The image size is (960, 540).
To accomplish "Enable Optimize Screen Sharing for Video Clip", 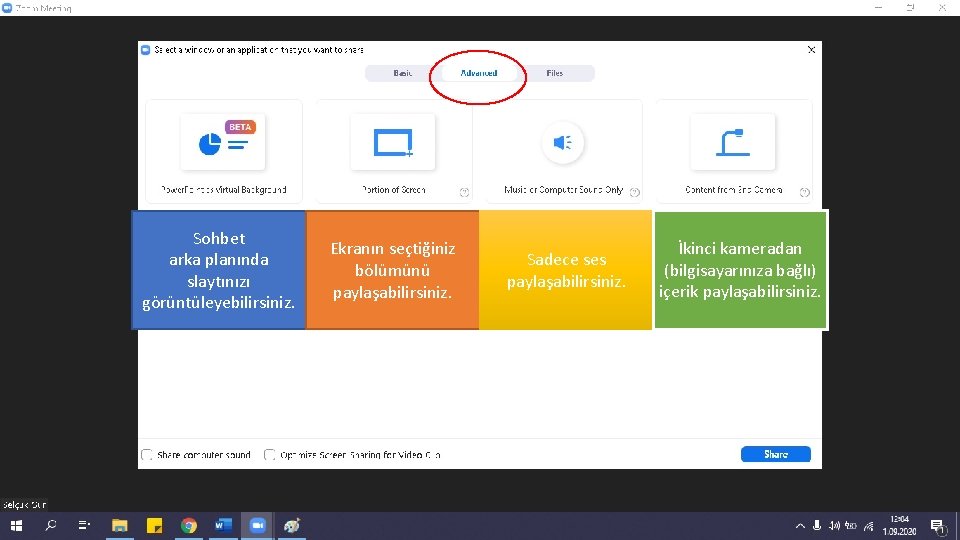I will click(269, 455).
